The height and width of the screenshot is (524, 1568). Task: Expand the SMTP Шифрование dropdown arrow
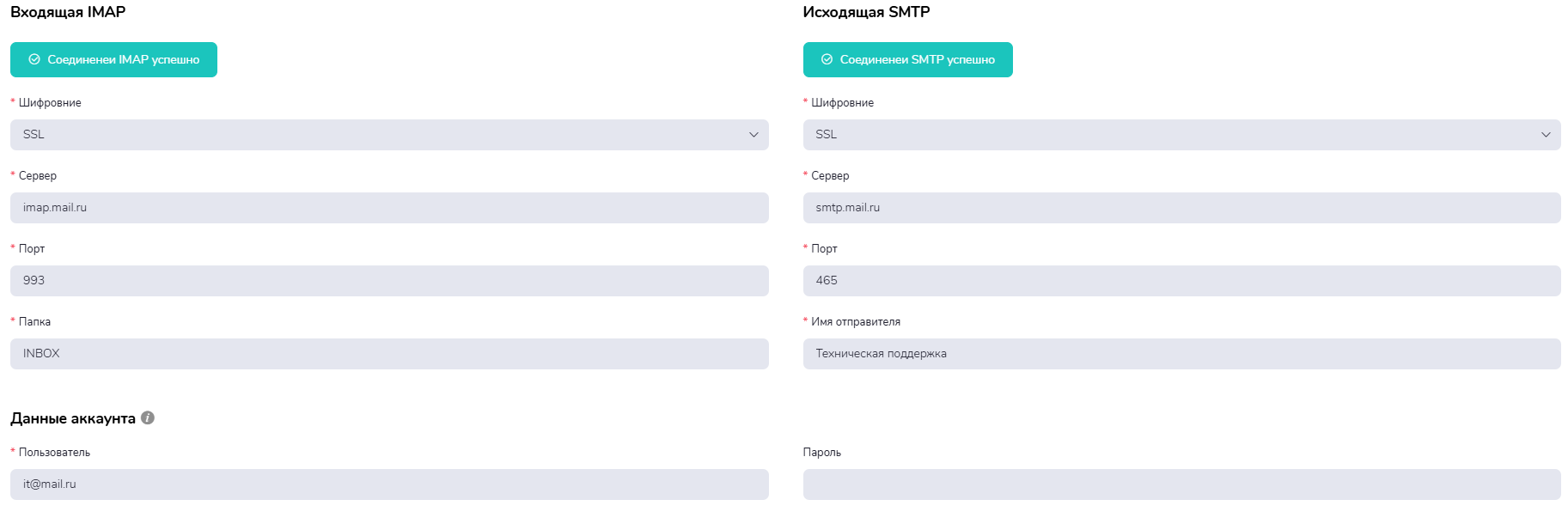coord(1546,135)
